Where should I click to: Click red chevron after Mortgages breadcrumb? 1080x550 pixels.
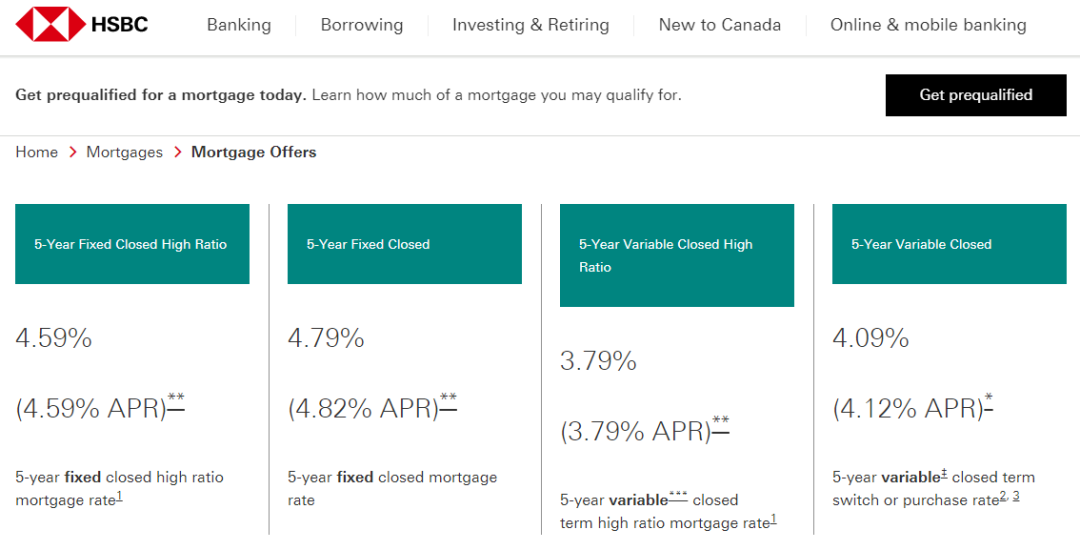pos(177,152)
